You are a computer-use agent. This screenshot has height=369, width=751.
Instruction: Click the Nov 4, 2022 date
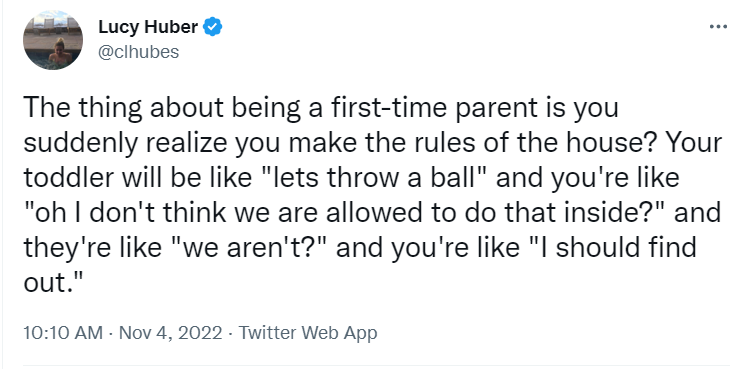click(x=171, y=333)
